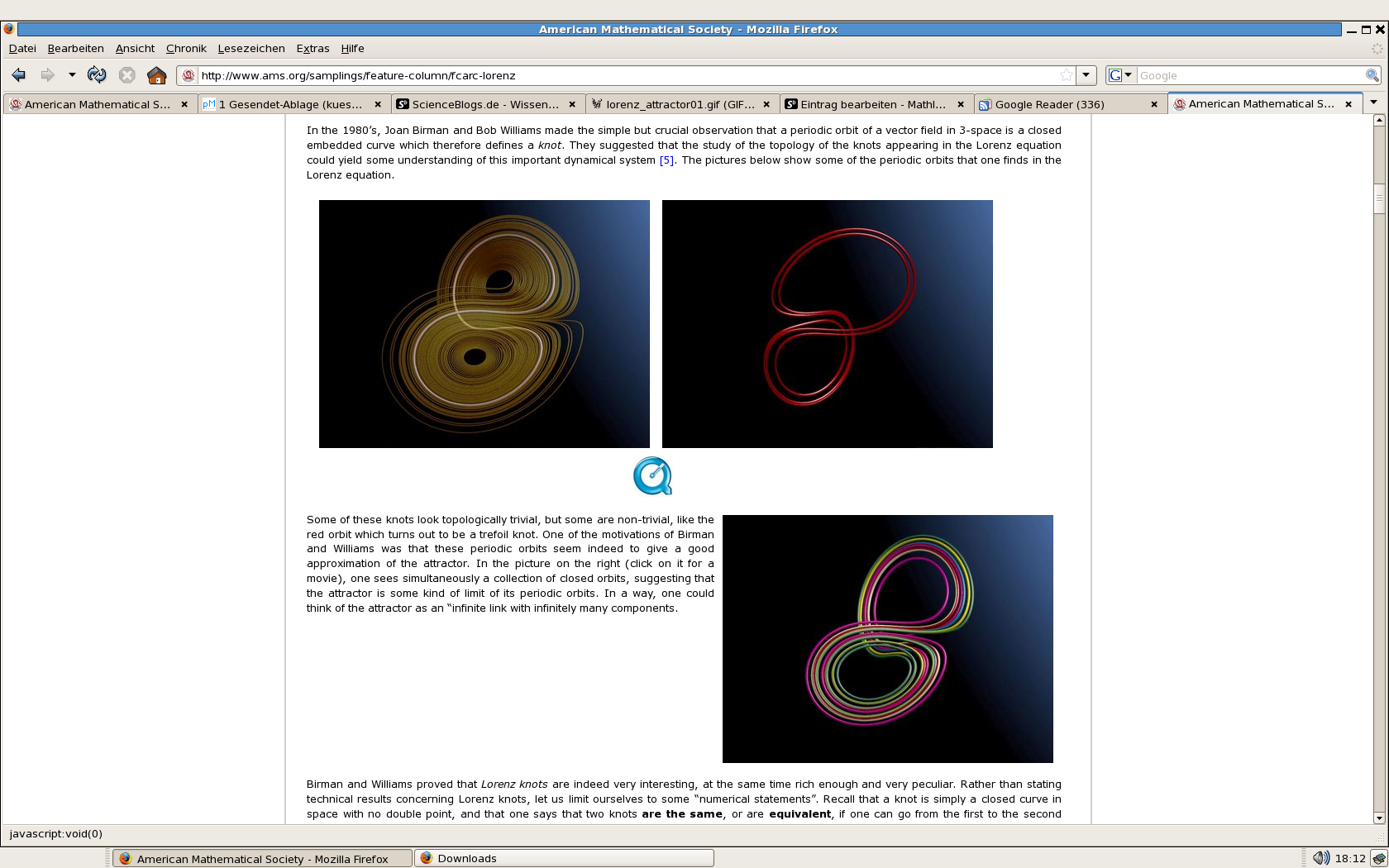Click the vertical scrollbar down arrow
This screenshot has height=868, width=1389.
click(x=1378, y=818)
